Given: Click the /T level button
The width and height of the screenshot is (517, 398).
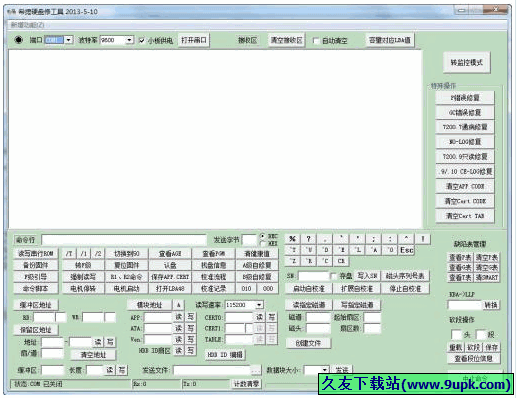Looking at the screenshot, I should [x=69, y=254].
